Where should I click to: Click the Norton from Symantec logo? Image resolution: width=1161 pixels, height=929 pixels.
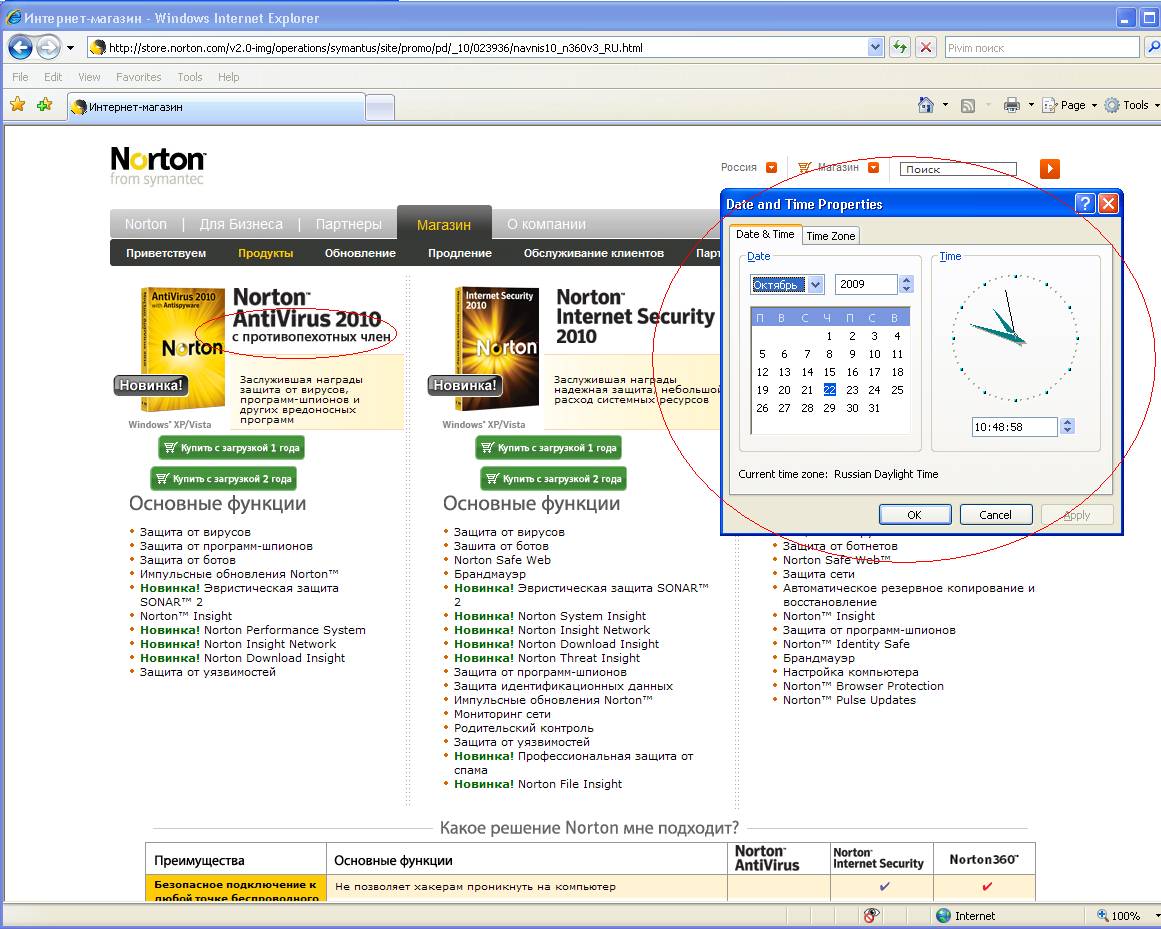(x=158, y=165)
